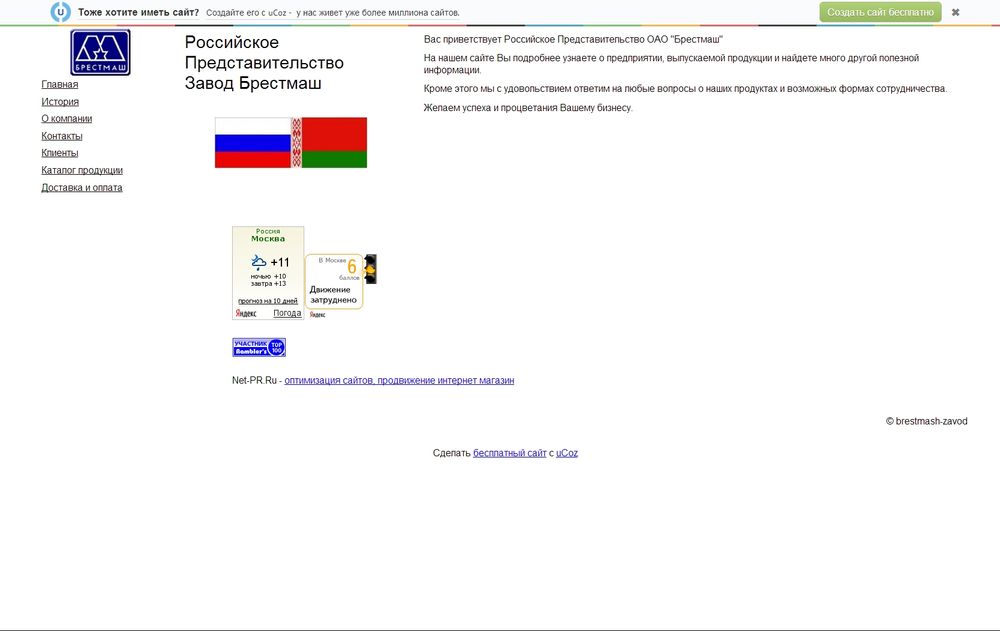Image resolution: width=1000 pixels, height=631 pixels.
Task: Click the Russia-Belarus flags image
Action: (x=291, y=143)
